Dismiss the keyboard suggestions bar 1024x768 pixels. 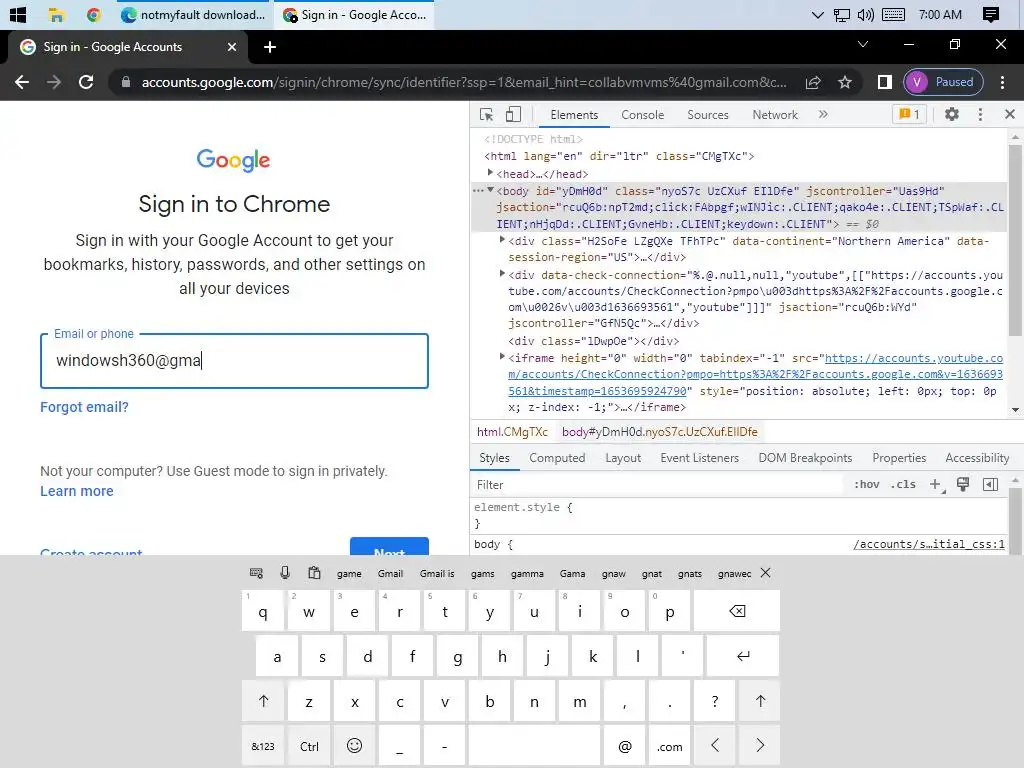point(765,573)
